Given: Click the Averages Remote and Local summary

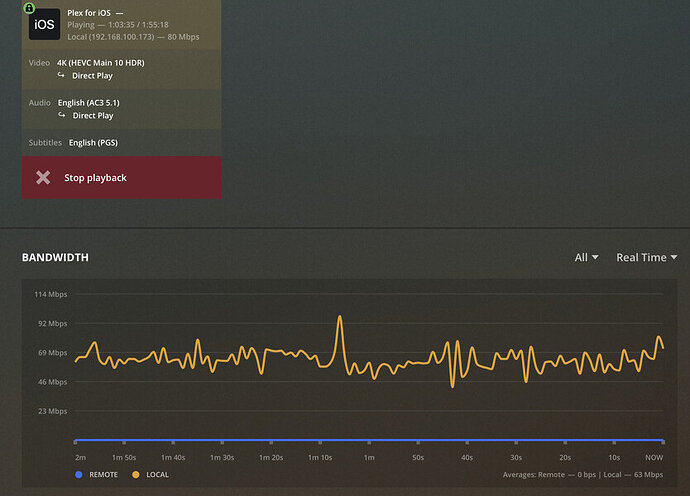Looking at the screenshot, I should [583, 474].
